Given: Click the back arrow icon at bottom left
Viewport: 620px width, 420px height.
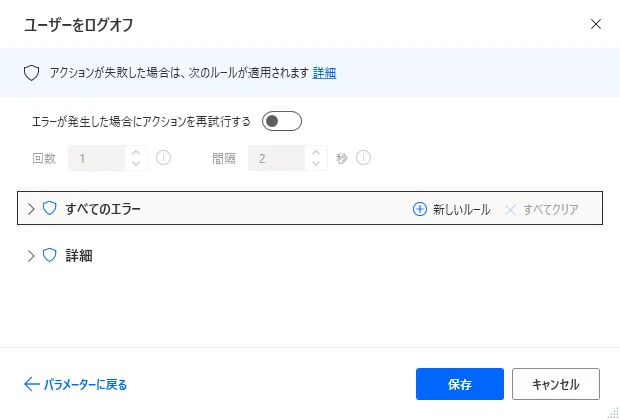Looking at the screenshot, I should click(x=30, y=384).
